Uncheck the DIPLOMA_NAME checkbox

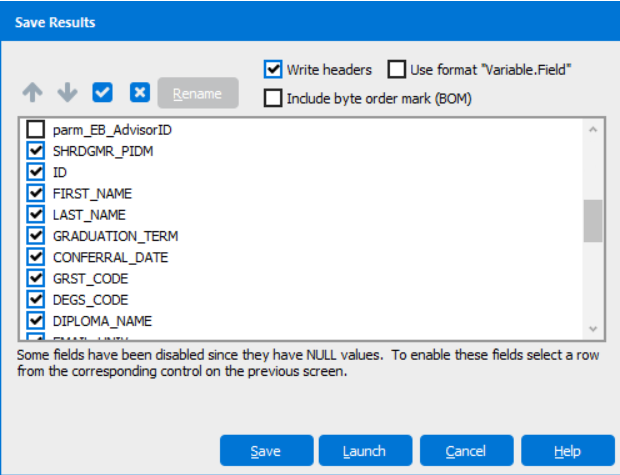tap(36, 321)
